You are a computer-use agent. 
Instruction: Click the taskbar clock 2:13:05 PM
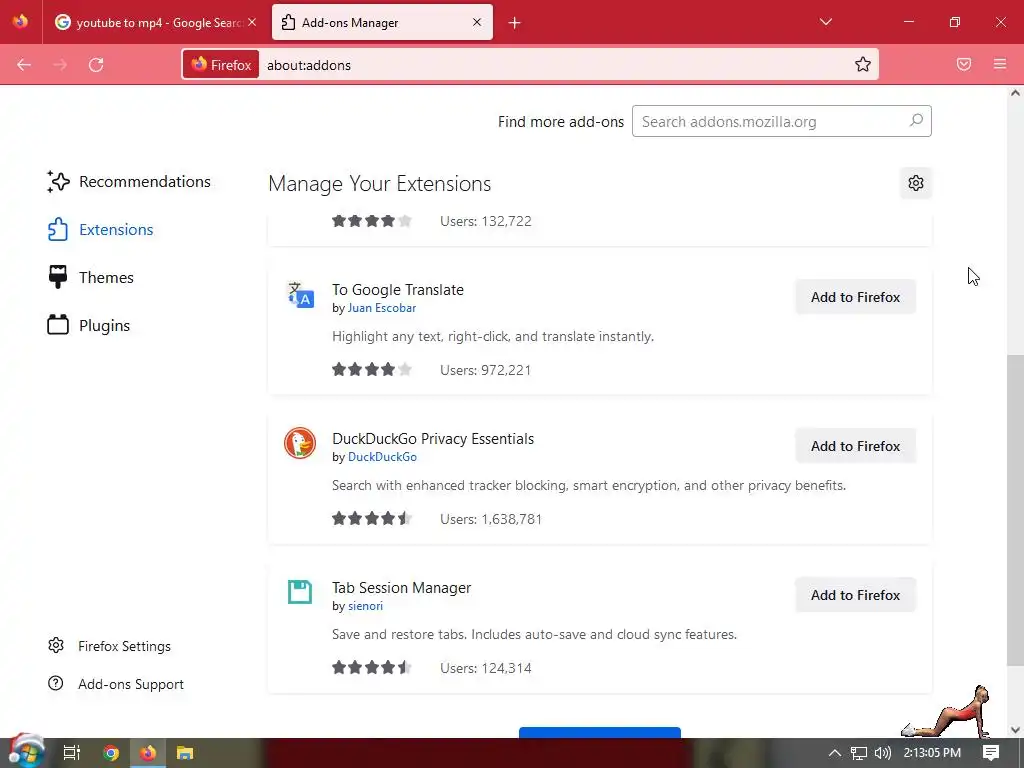pyautogui.click(x=932, y=753)
